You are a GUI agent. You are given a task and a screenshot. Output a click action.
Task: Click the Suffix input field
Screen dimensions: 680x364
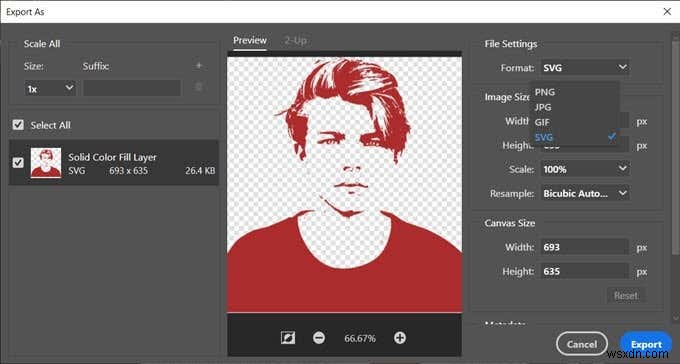[132, 88]
